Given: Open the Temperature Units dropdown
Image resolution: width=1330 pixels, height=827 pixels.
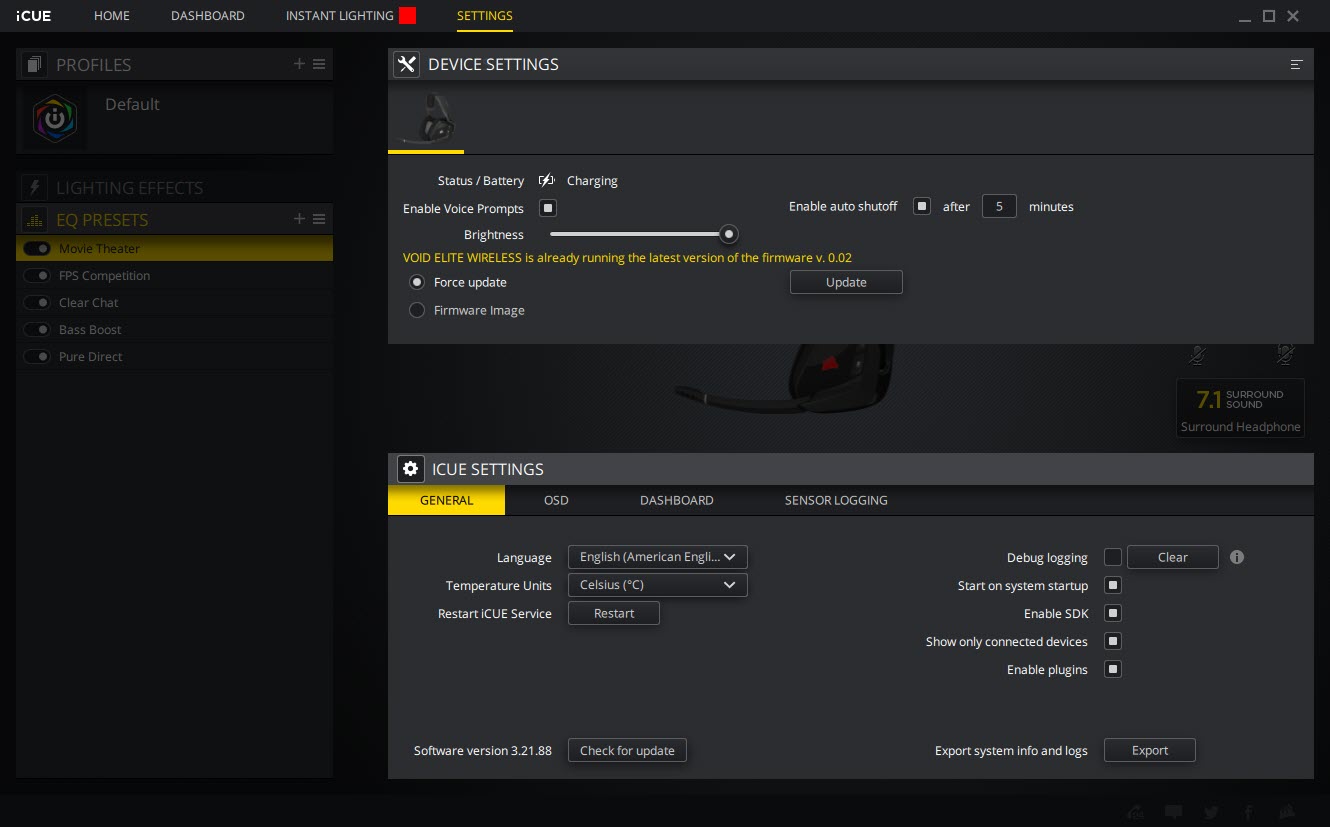Looking at the screenshot, I should click(657, 585).
